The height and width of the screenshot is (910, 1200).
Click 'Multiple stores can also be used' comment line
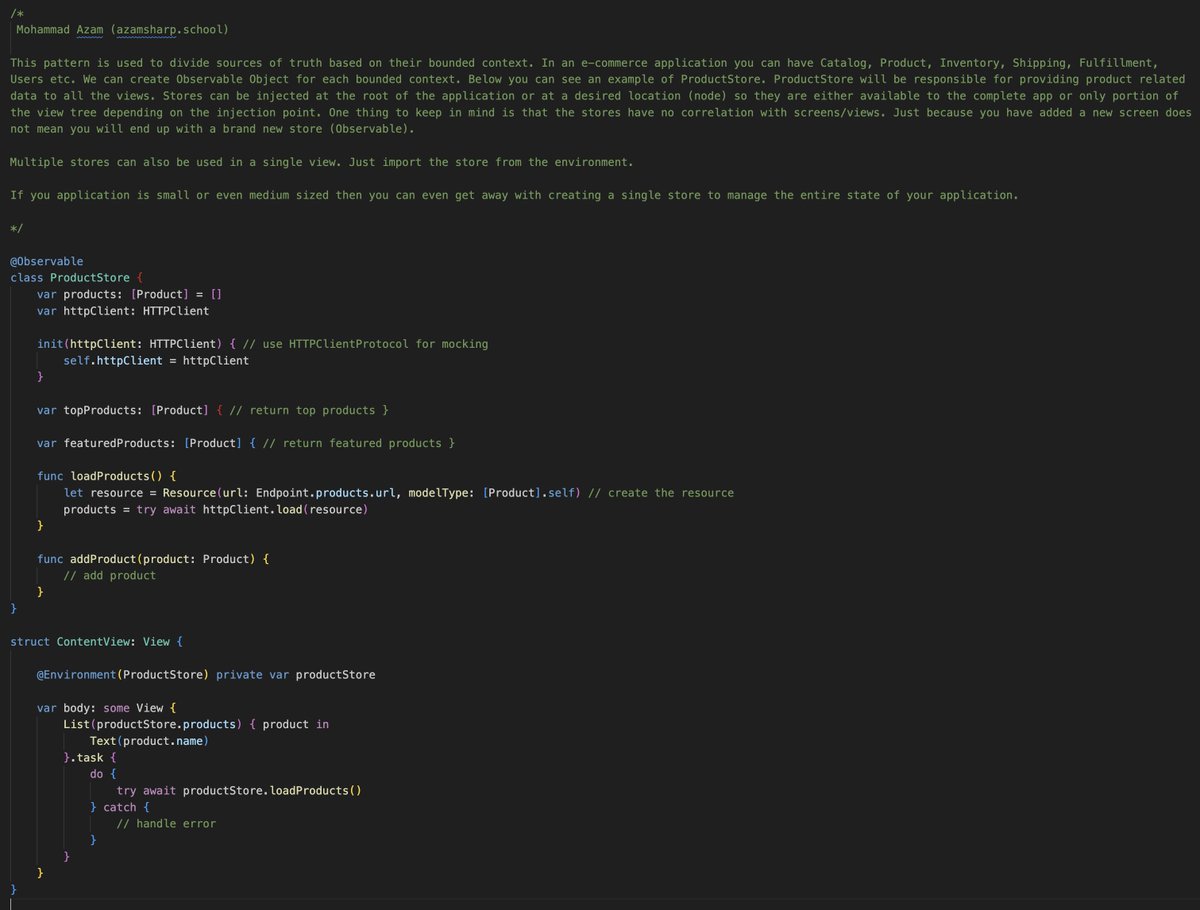322,162
